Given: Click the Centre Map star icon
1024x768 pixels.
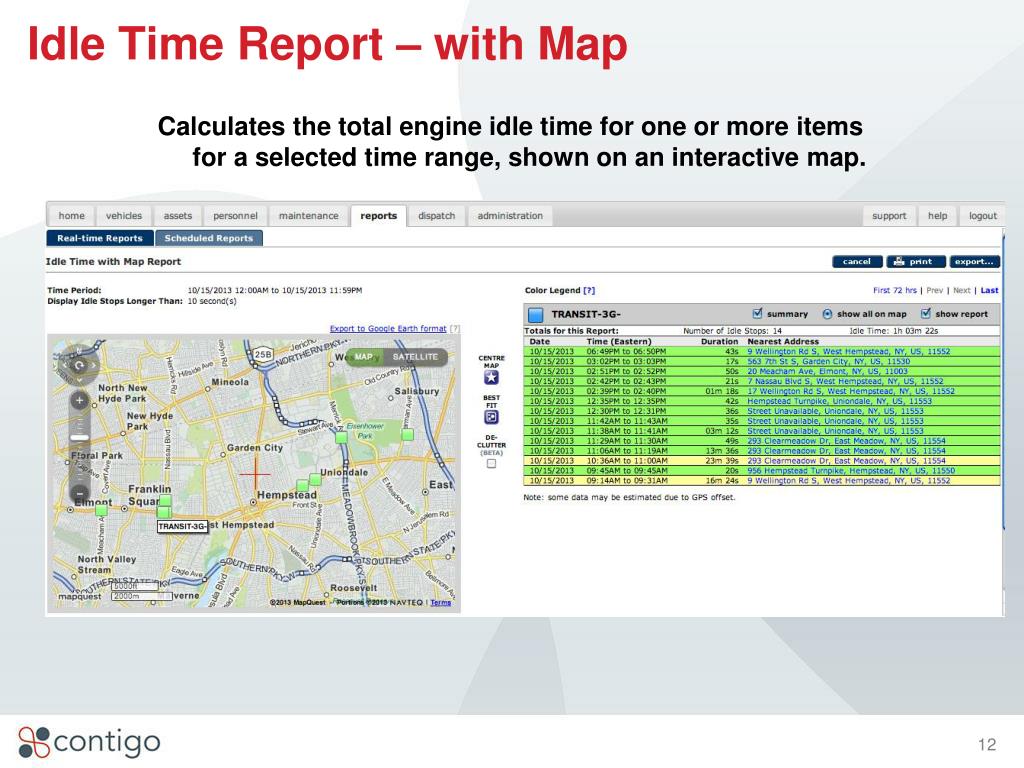Looking at the screenshot, I should [x=491, y=377].
